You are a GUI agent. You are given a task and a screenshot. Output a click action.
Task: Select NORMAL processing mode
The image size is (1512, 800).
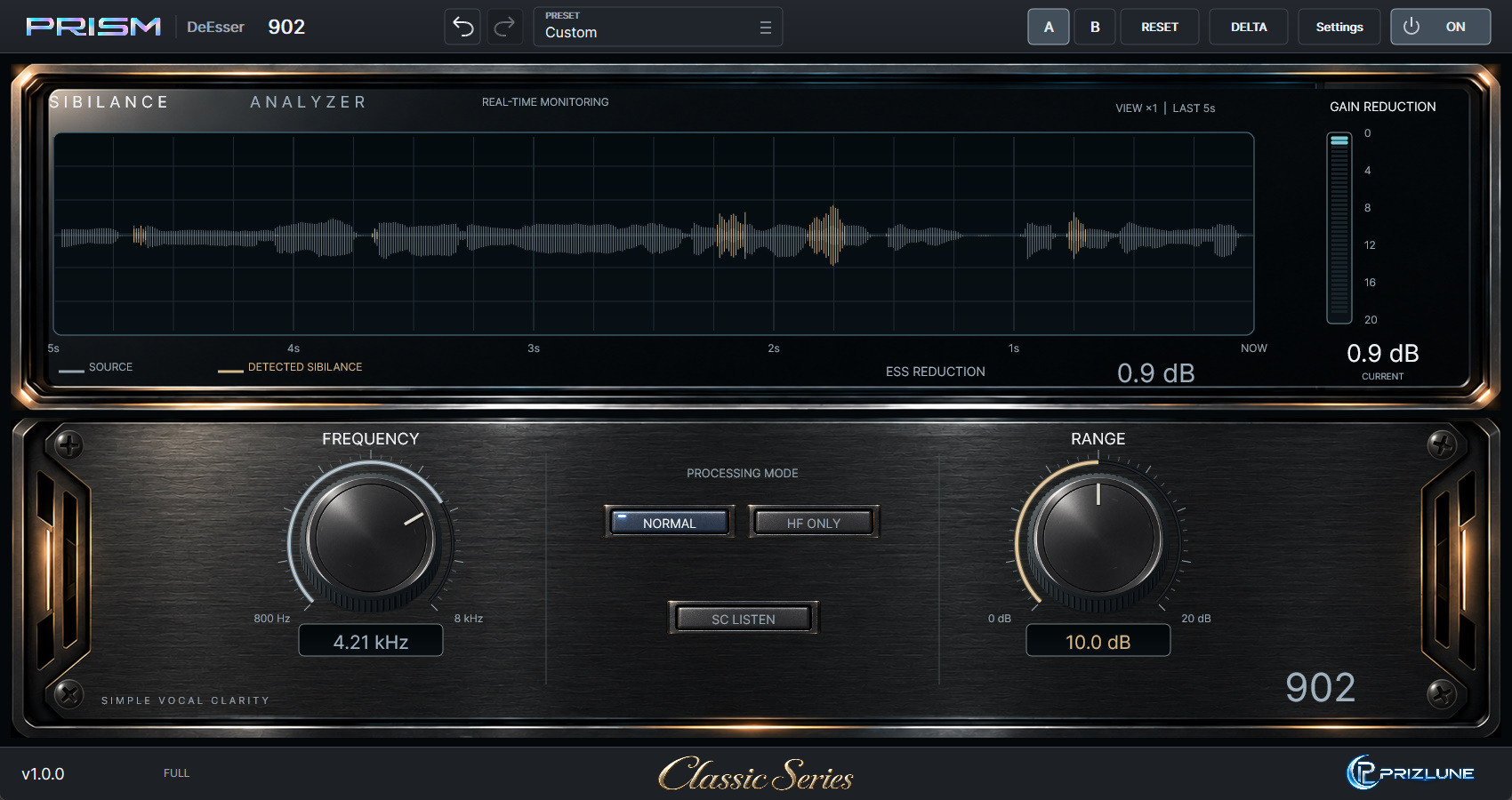[670, 523]
